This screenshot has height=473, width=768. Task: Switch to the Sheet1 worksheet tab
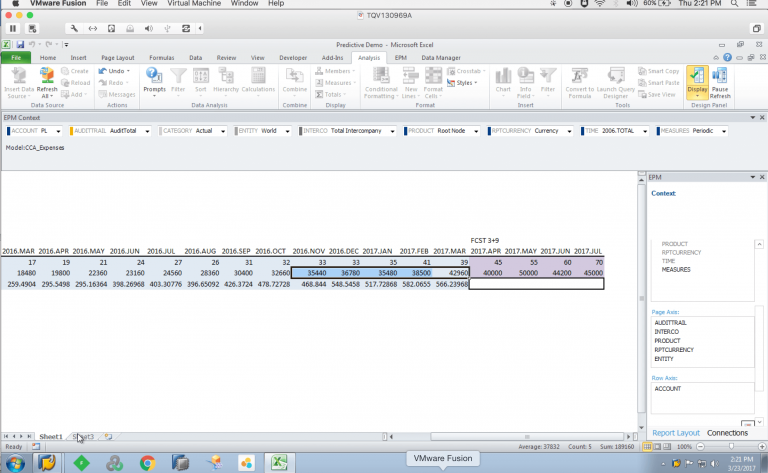click(x=51, y=436)
